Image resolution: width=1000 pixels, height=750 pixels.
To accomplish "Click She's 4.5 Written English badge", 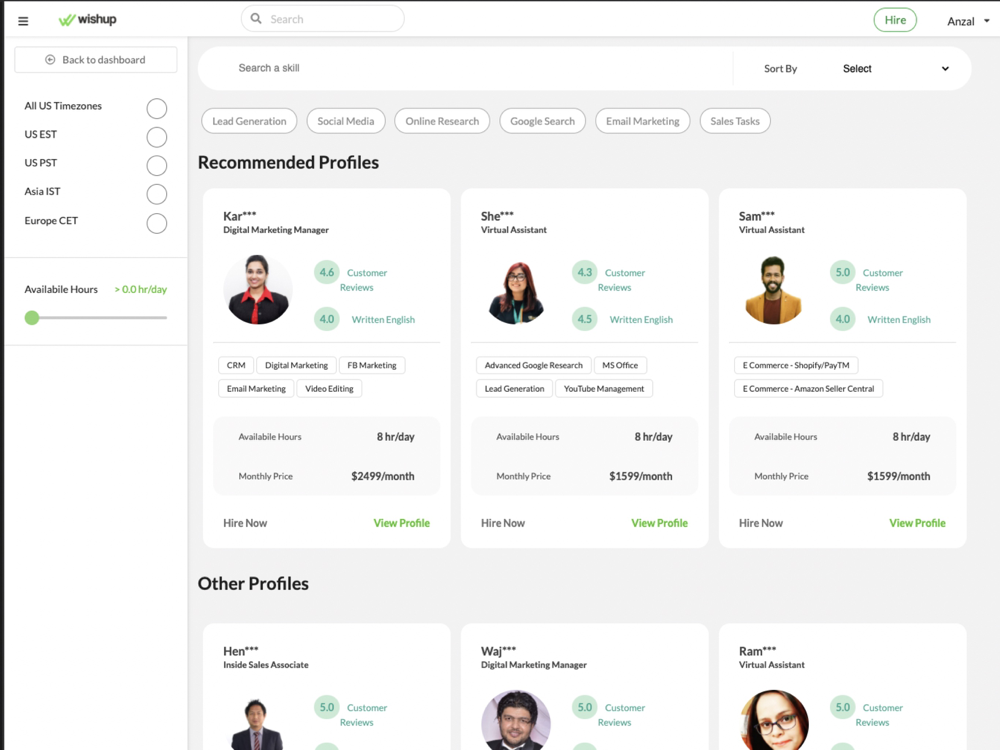I will coord(584,319).
